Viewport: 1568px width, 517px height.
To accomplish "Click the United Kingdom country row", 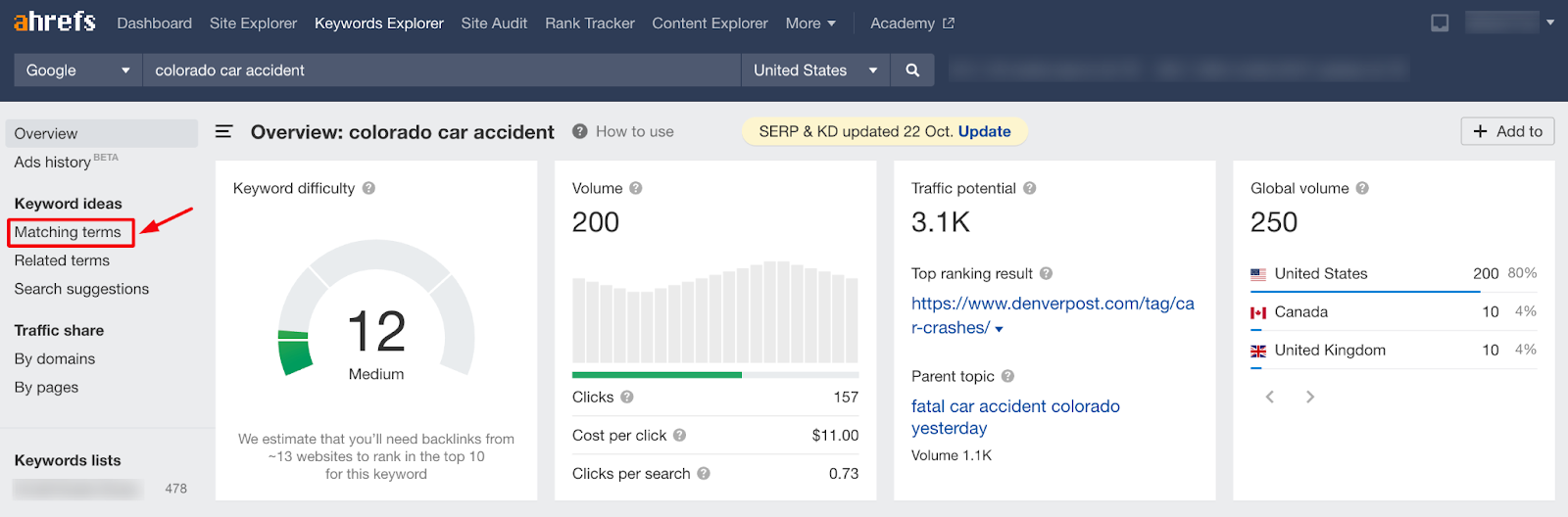I will click(1394, 350).
